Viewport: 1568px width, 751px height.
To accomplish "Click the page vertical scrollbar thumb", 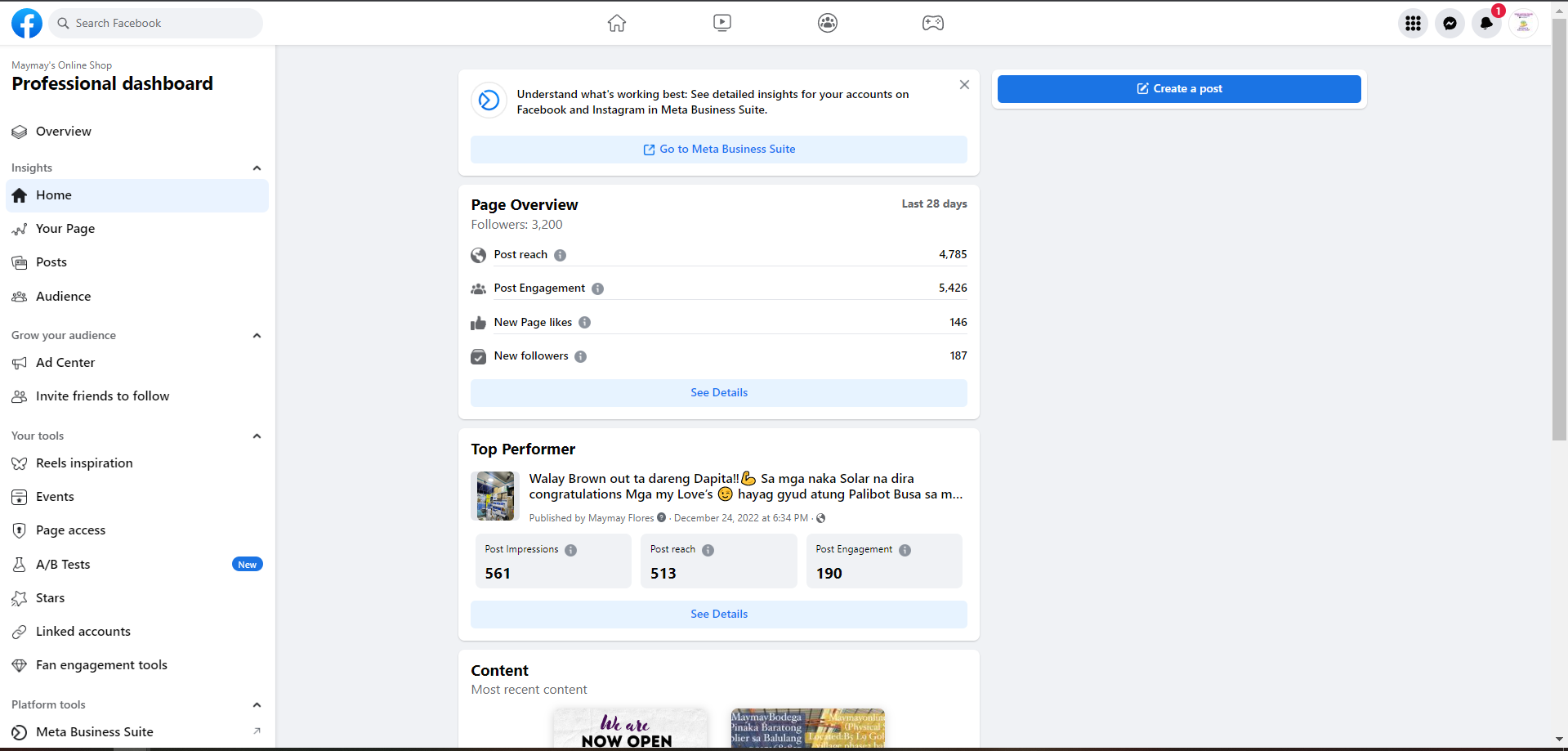I will [x=1559, y=229].
